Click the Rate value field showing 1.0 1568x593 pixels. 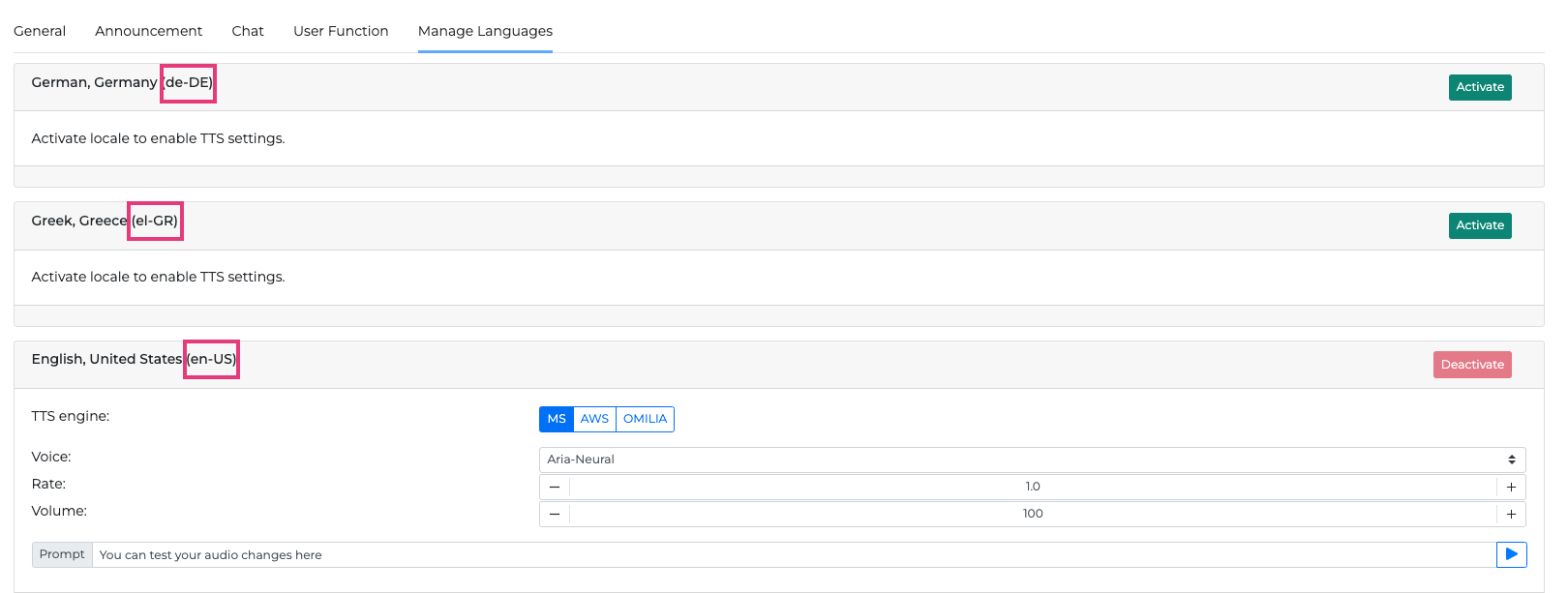pos(1033,487)
